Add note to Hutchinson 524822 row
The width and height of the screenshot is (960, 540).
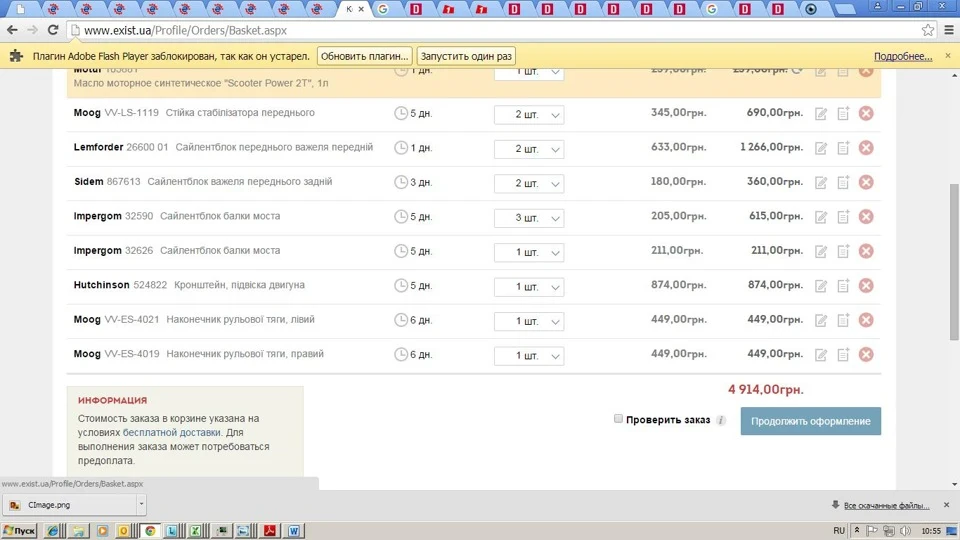point(843,285)
